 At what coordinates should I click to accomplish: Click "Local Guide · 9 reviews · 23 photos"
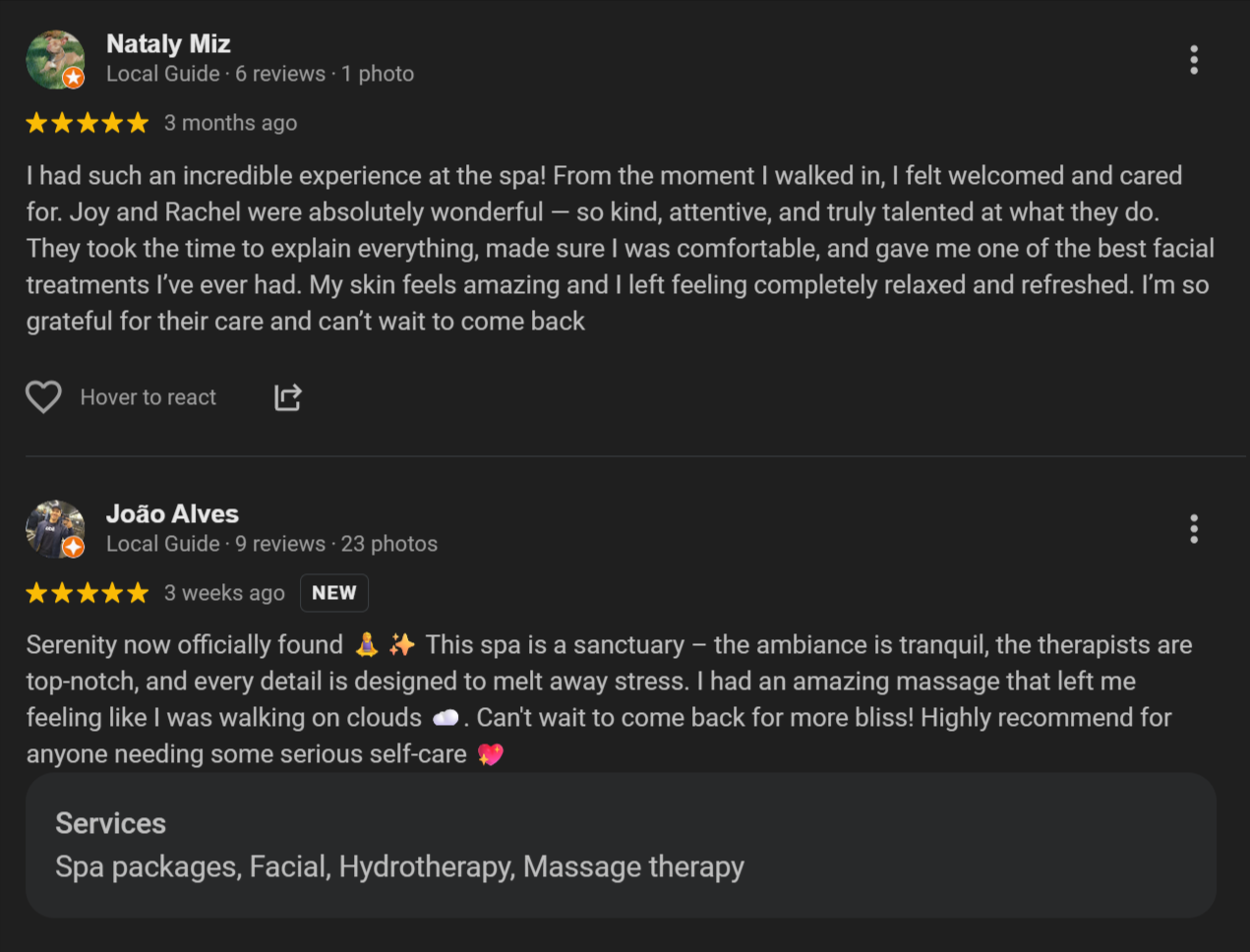271,544
